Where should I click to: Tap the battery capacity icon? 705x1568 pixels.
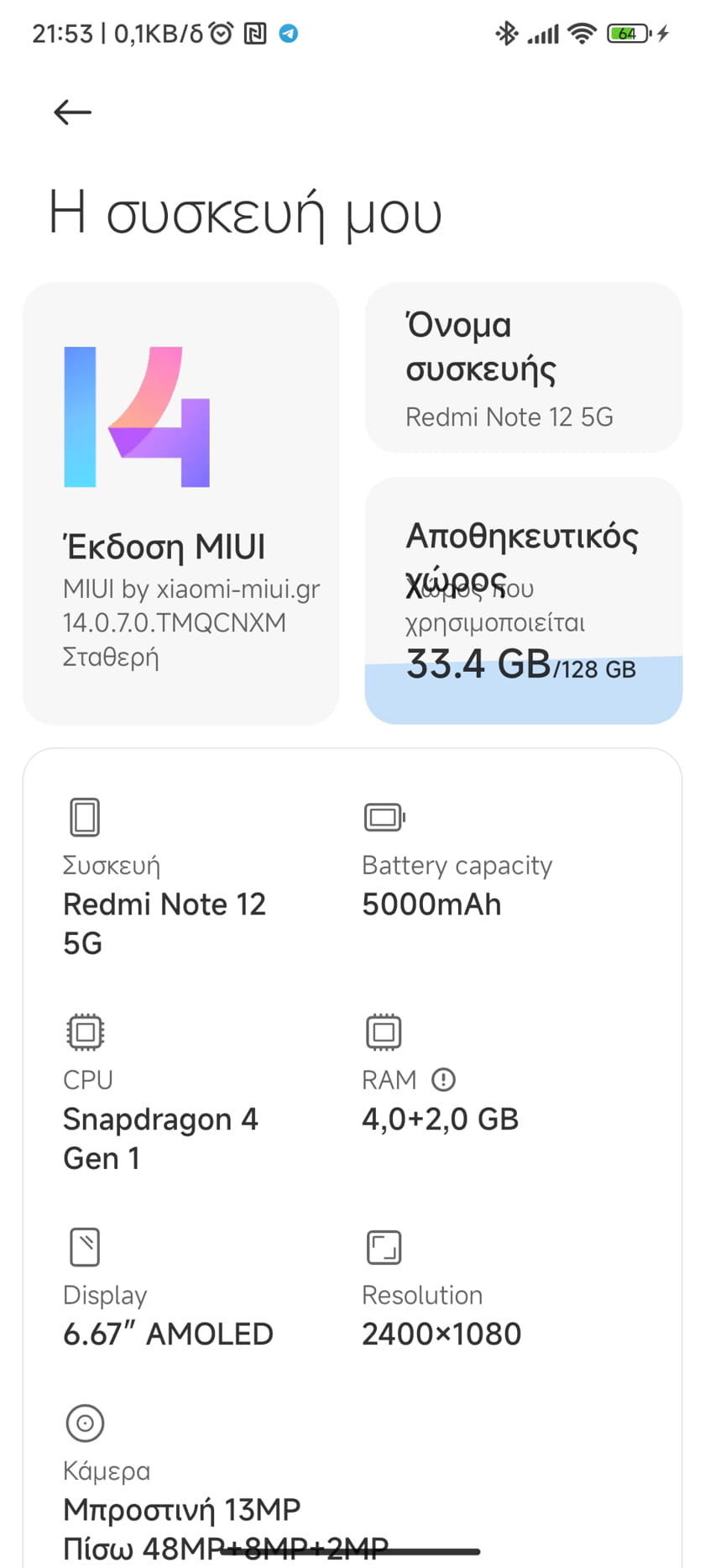384,816
